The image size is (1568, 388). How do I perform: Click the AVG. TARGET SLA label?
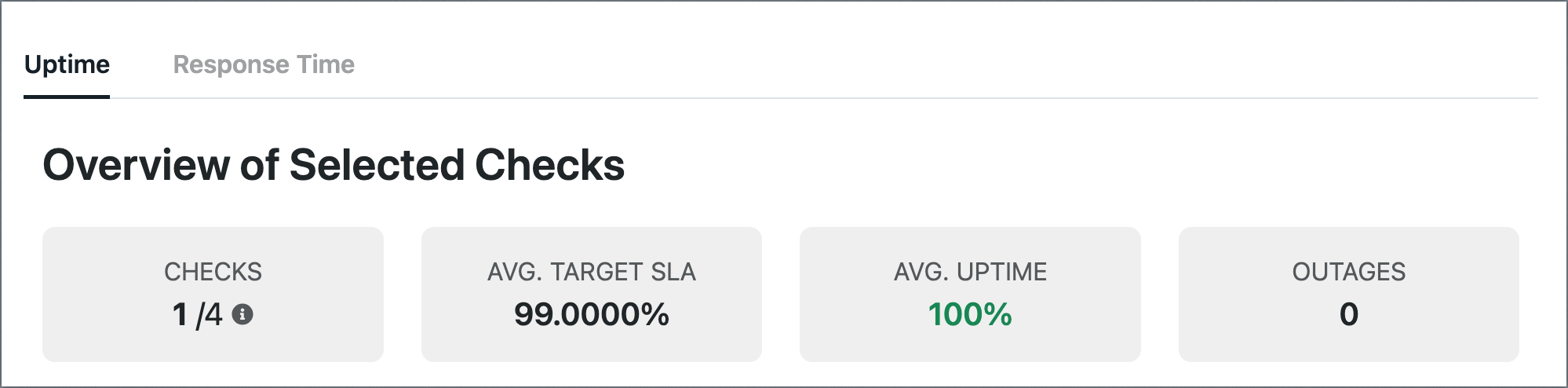(x=592, y=272)
